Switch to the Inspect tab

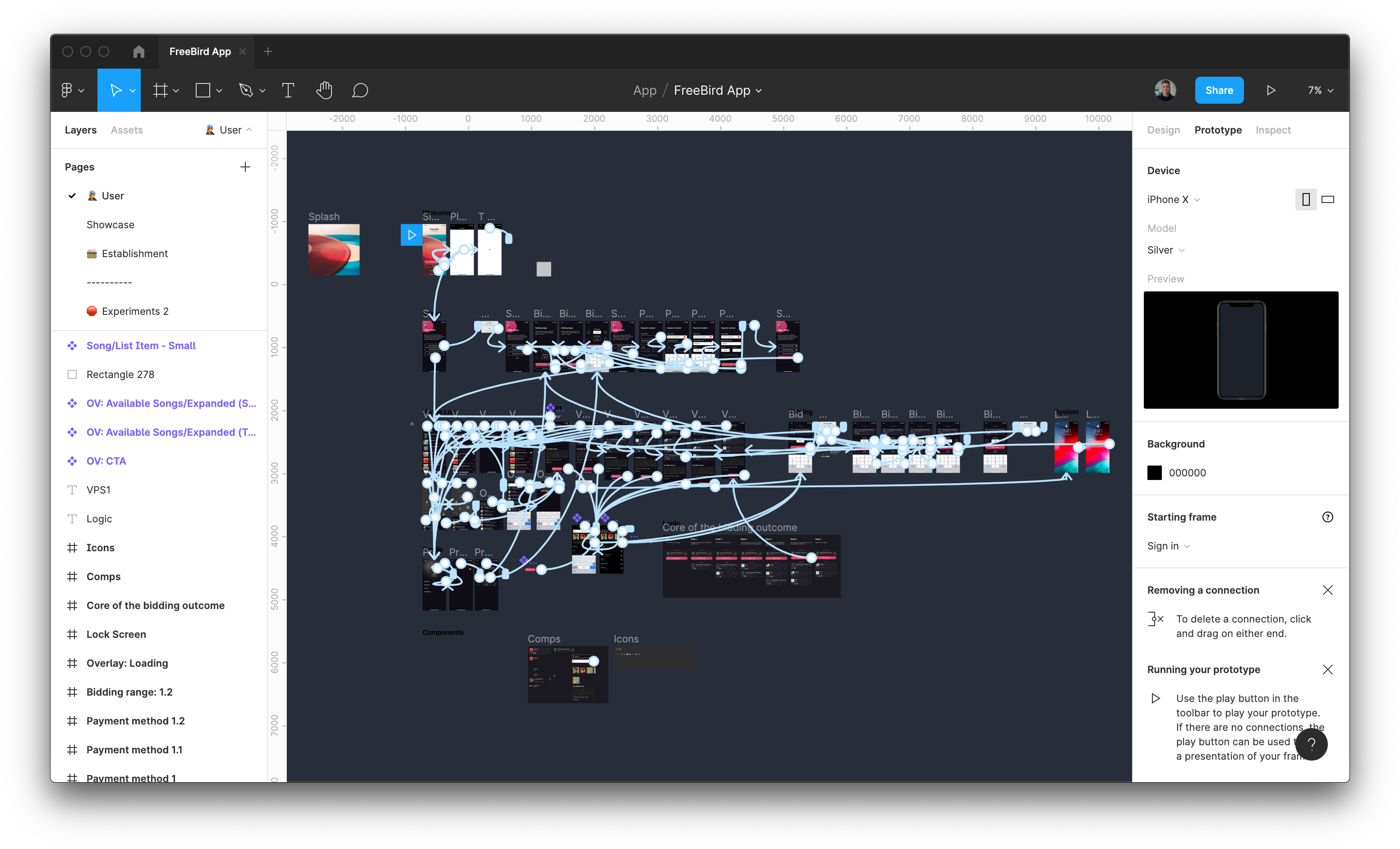[1273, 129]
